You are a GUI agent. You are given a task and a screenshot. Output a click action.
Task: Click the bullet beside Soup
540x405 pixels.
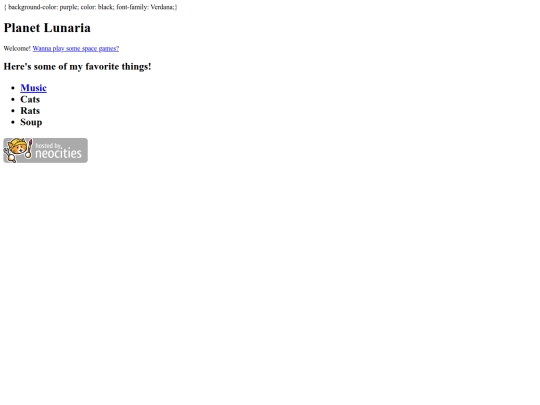13,122
